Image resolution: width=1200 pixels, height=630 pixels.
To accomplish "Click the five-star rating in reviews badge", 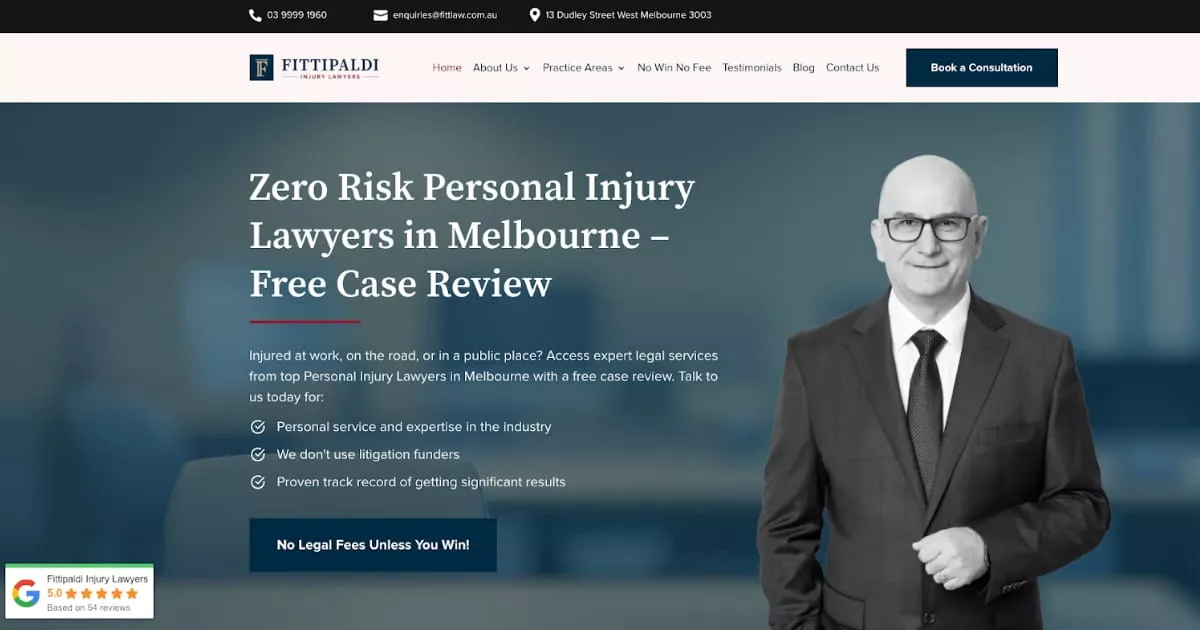I will click(x=101, y=594).
